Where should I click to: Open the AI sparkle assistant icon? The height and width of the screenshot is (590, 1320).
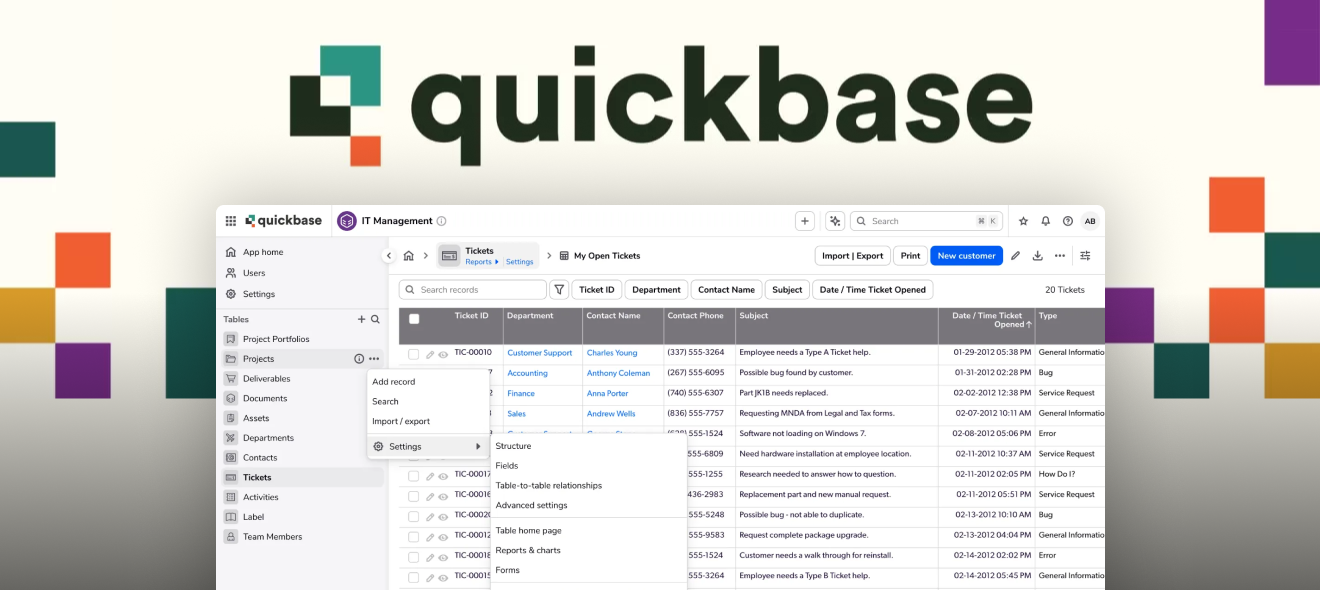click(835, 221)
